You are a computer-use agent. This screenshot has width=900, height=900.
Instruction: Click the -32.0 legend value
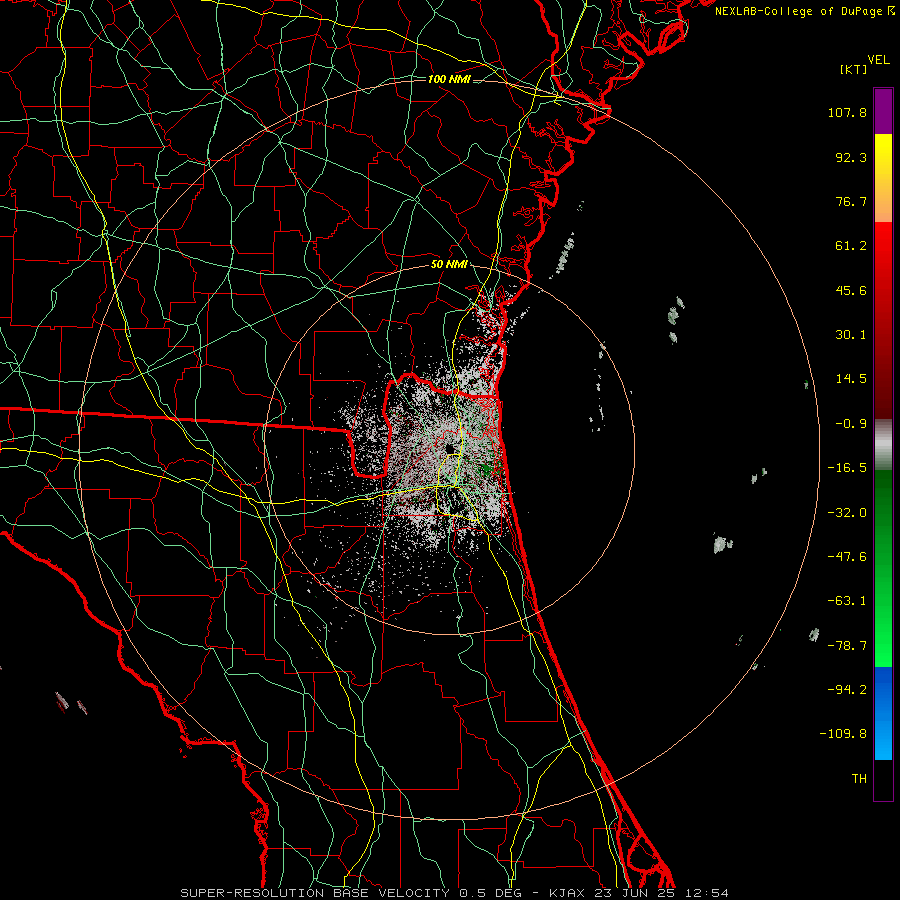847,513
